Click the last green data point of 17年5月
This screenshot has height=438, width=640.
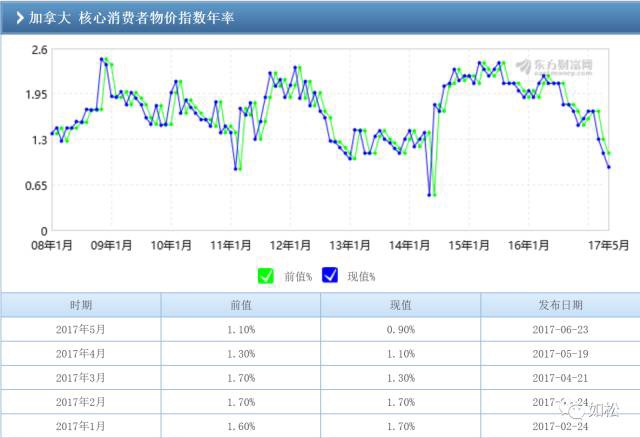pyautogui.click(x=609, y=153)
